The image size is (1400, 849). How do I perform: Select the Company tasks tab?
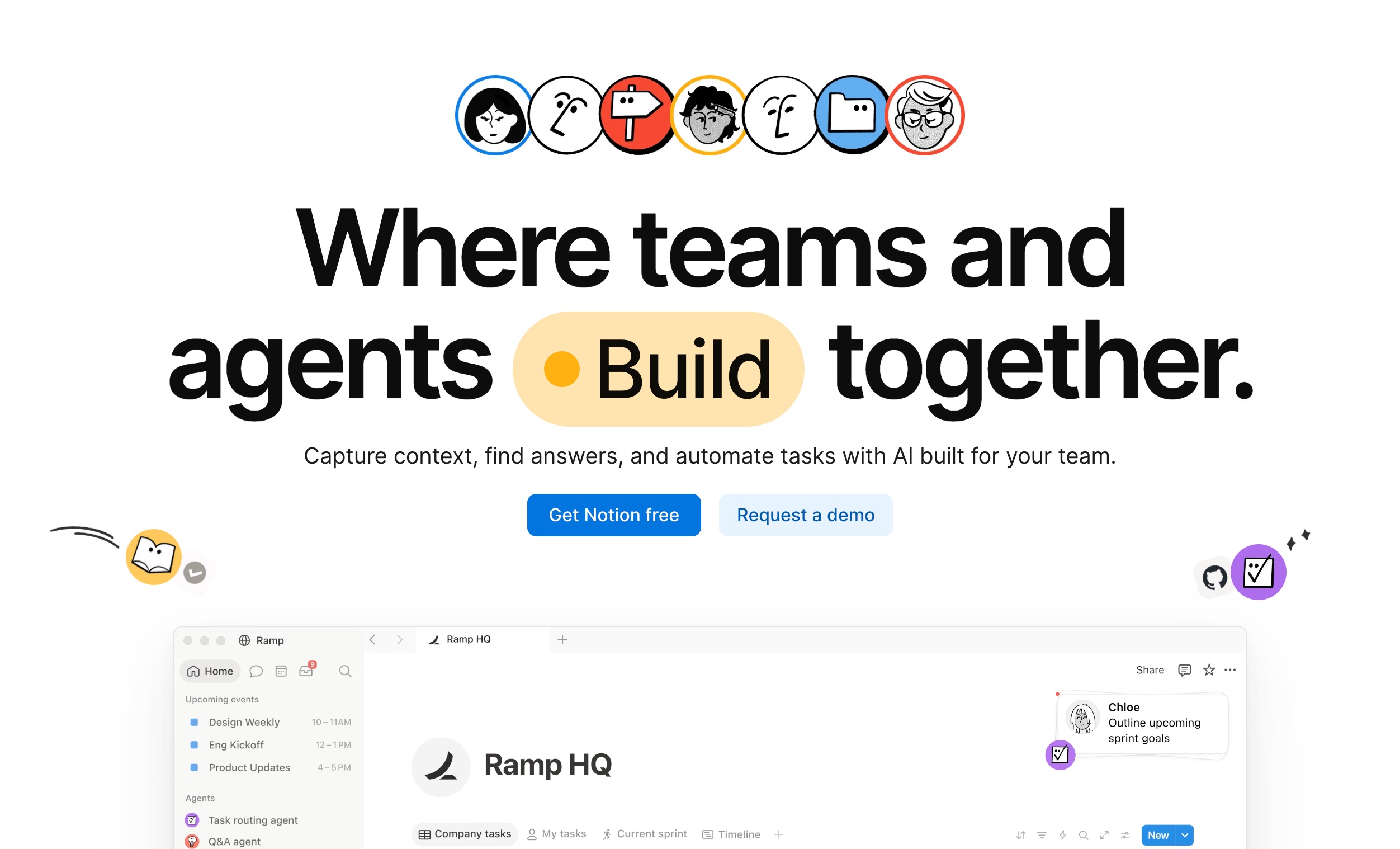464,834
